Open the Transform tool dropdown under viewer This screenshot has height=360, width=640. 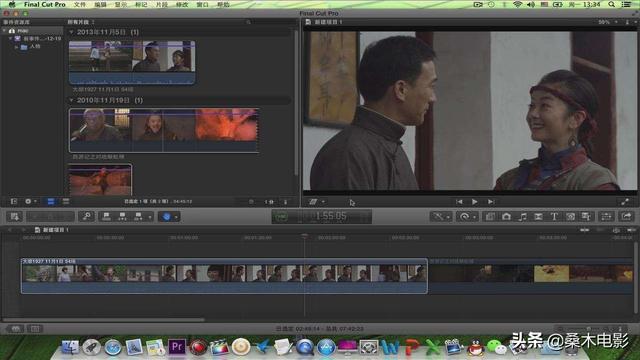317,202
